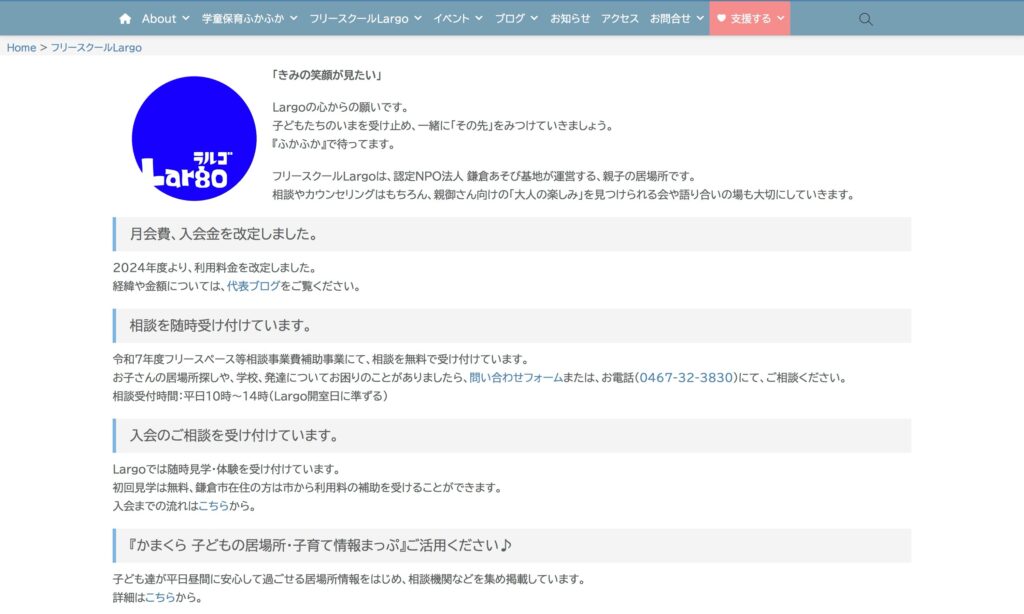Click こちら link for 入会までの流れ
Viewport: 1024px width, 614px height.
[x=213, y=506]
